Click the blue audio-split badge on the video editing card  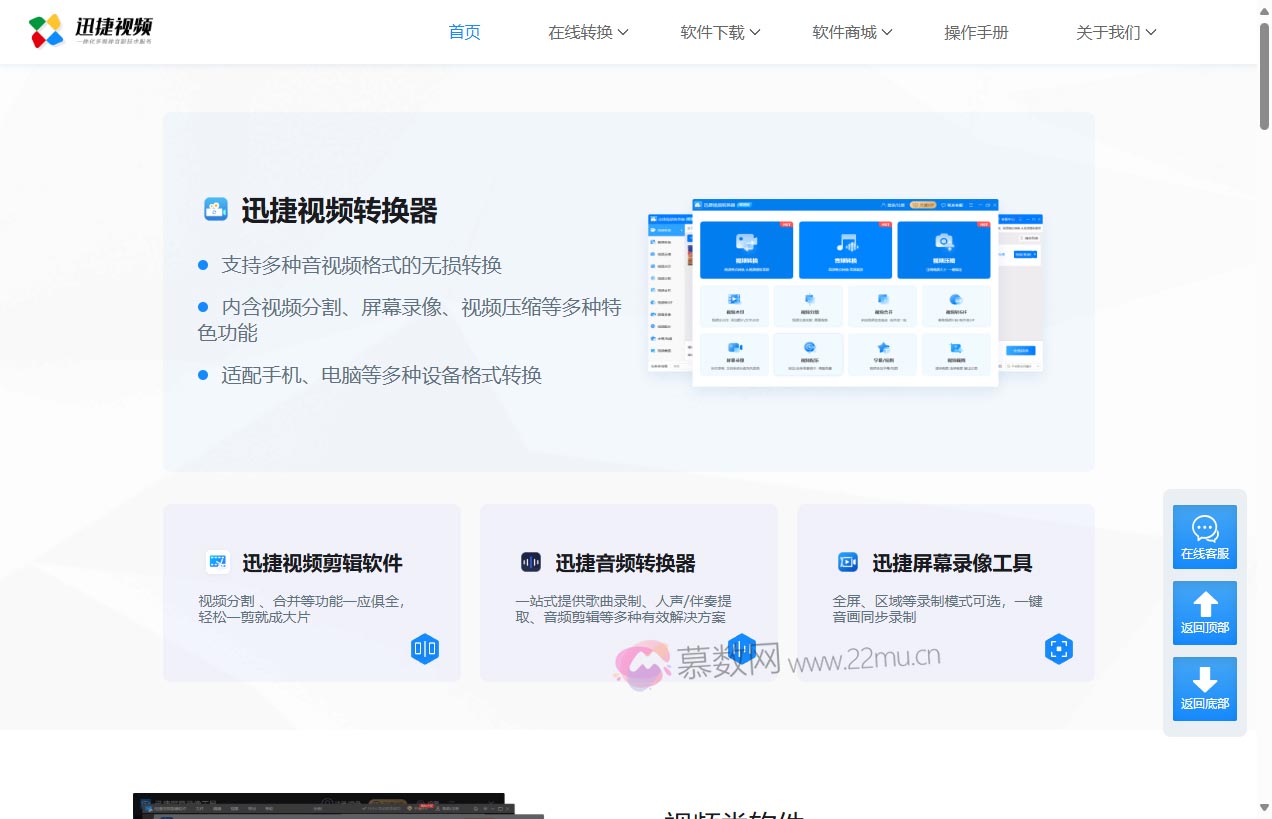425,648
